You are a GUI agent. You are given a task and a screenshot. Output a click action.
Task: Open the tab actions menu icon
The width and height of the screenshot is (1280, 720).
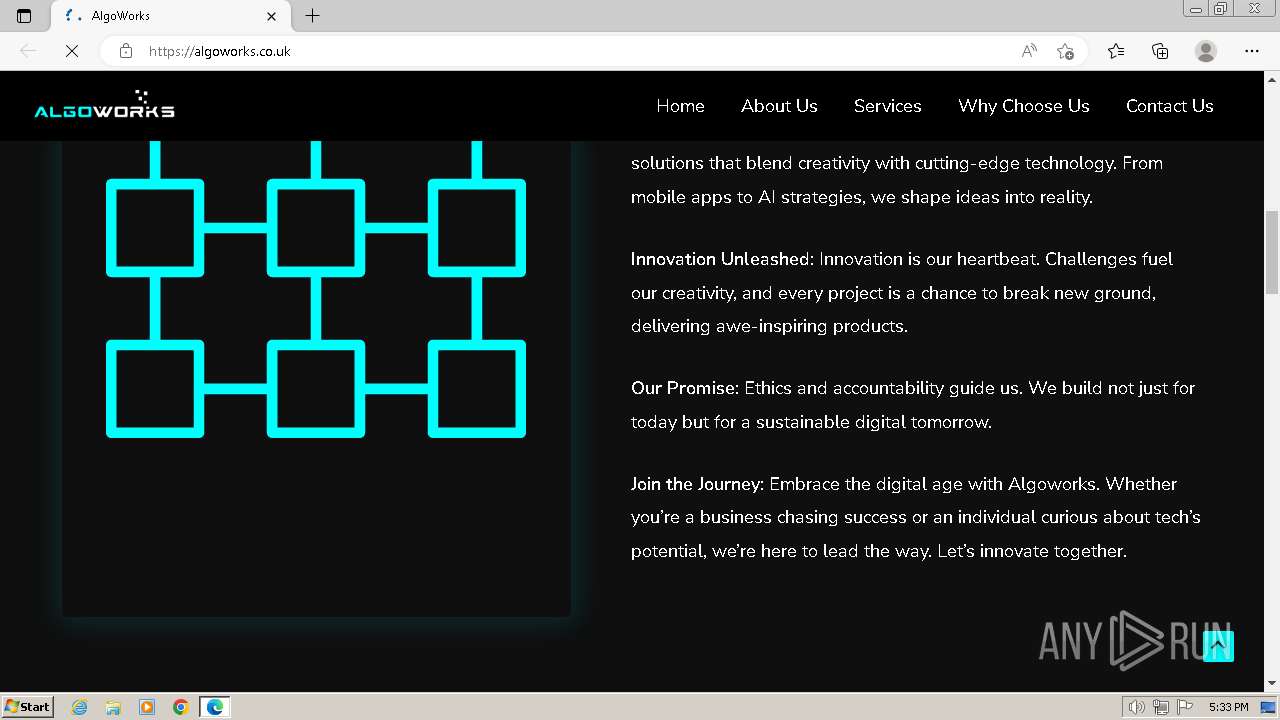pos(24,16)
